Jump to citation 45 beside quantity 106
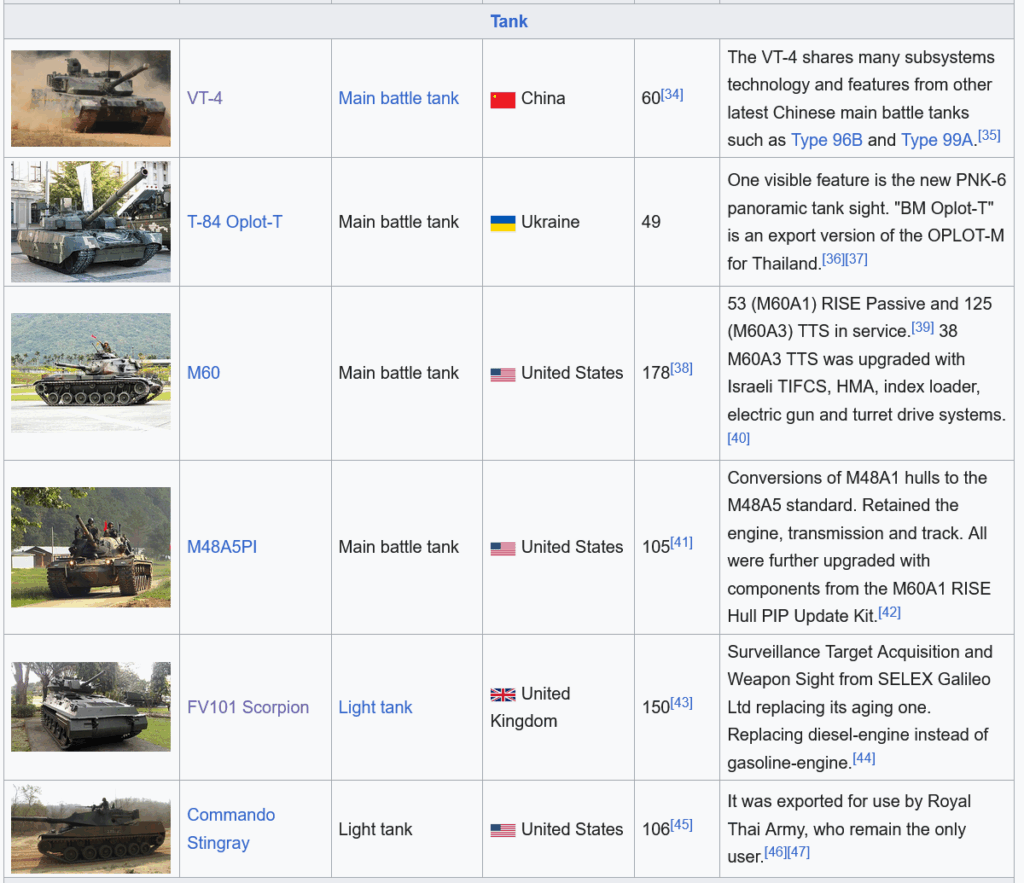This screenshot has width=1024, height=883. click(681, 824)
